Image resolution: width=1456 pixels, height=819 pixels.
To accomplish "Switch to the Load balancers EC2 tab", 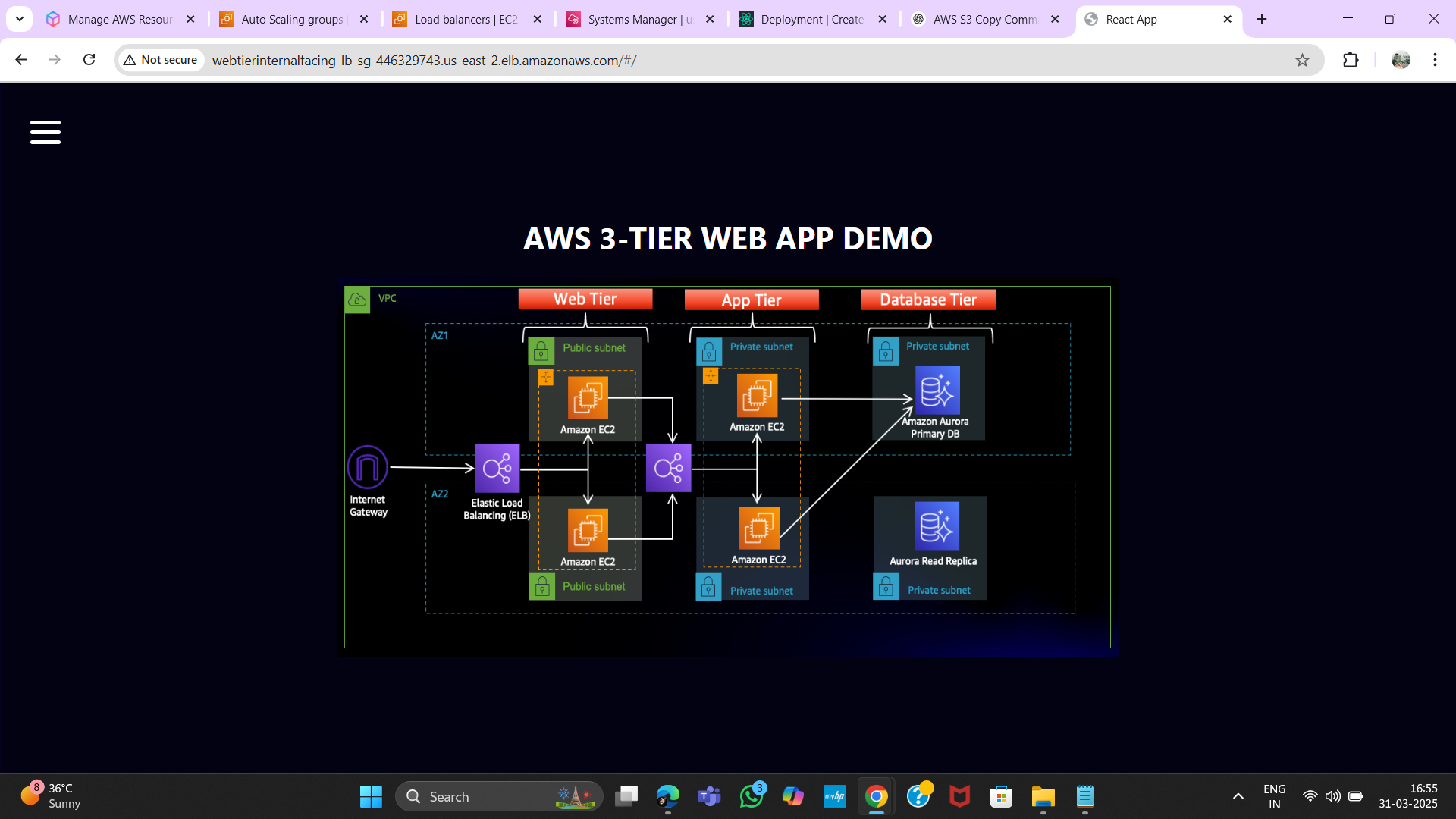I will tap(457, 19).
